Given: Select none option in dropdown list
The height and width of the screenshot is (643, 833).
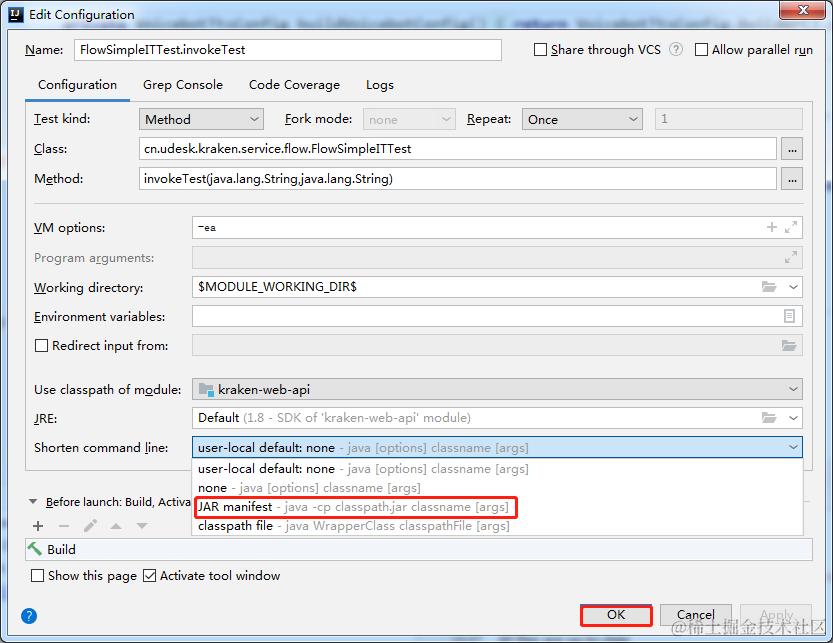Looking at the screenshot, I should click(497, 487).
